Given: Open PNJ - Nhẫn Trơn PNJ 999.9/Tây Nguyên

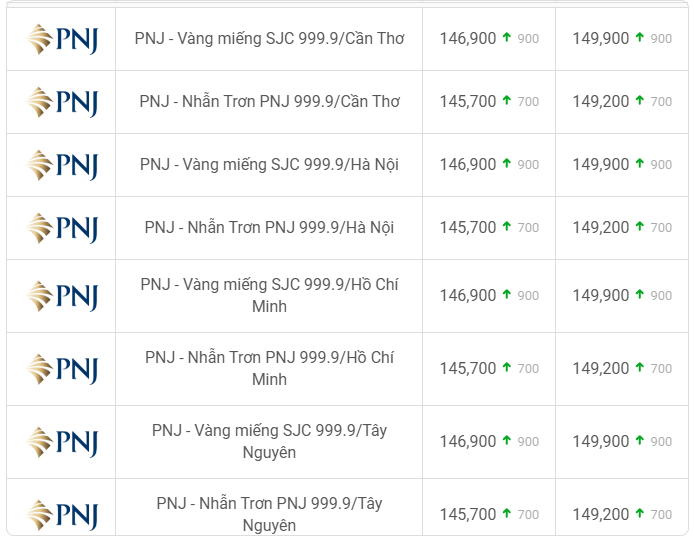Looking at the screenshot, I should [269, 514].
